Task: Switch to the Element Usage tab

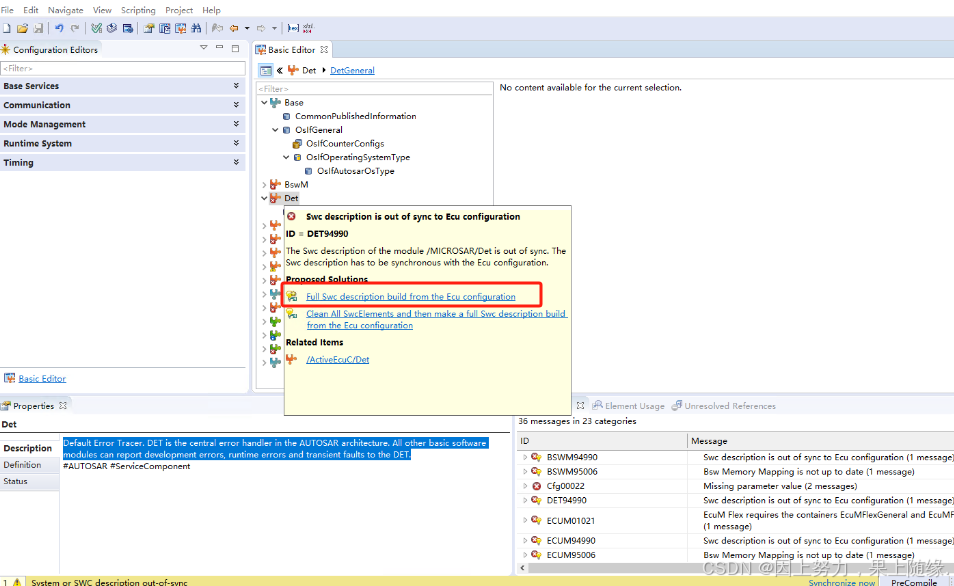Action: 628,406
